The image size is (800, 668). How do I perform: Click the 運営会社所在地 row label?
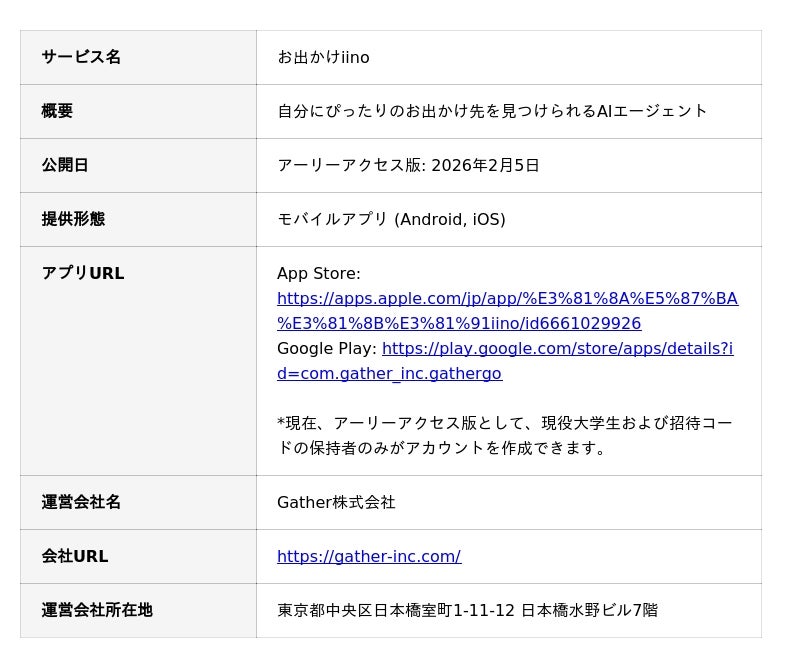[x=97, y=611]
